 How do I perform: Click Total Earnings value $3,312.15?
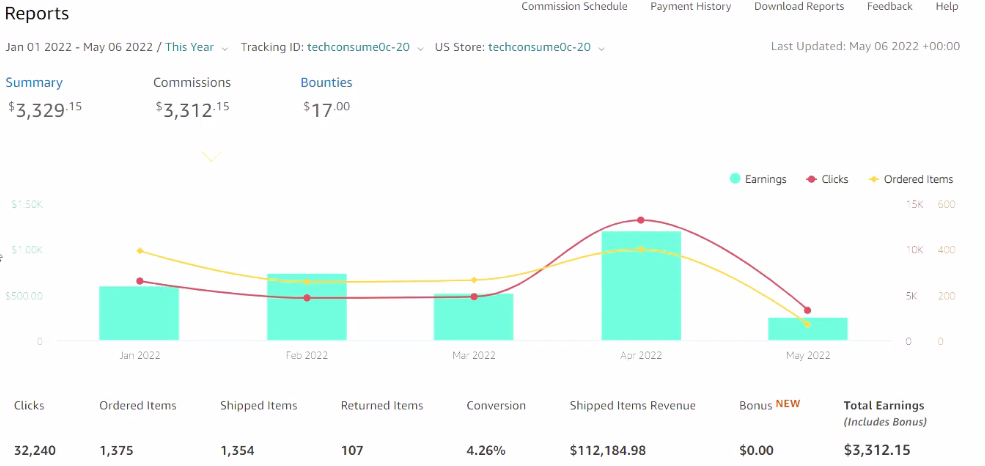[877, 450]
